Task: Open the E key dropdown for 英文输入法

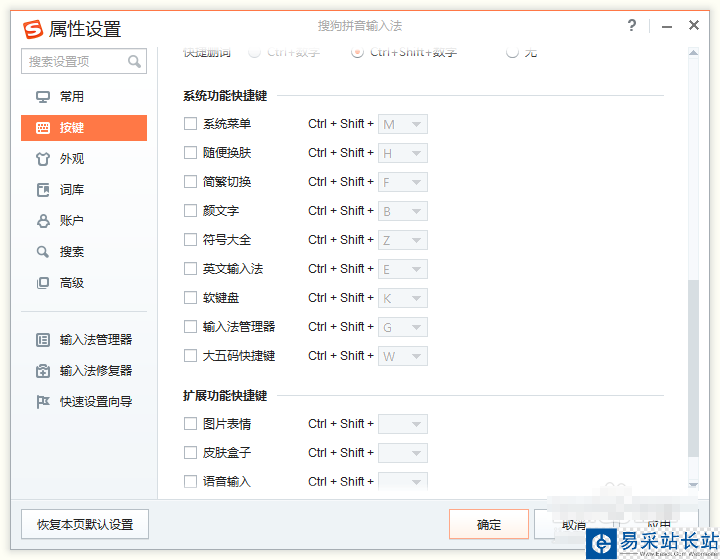Action: pos(403,269)
